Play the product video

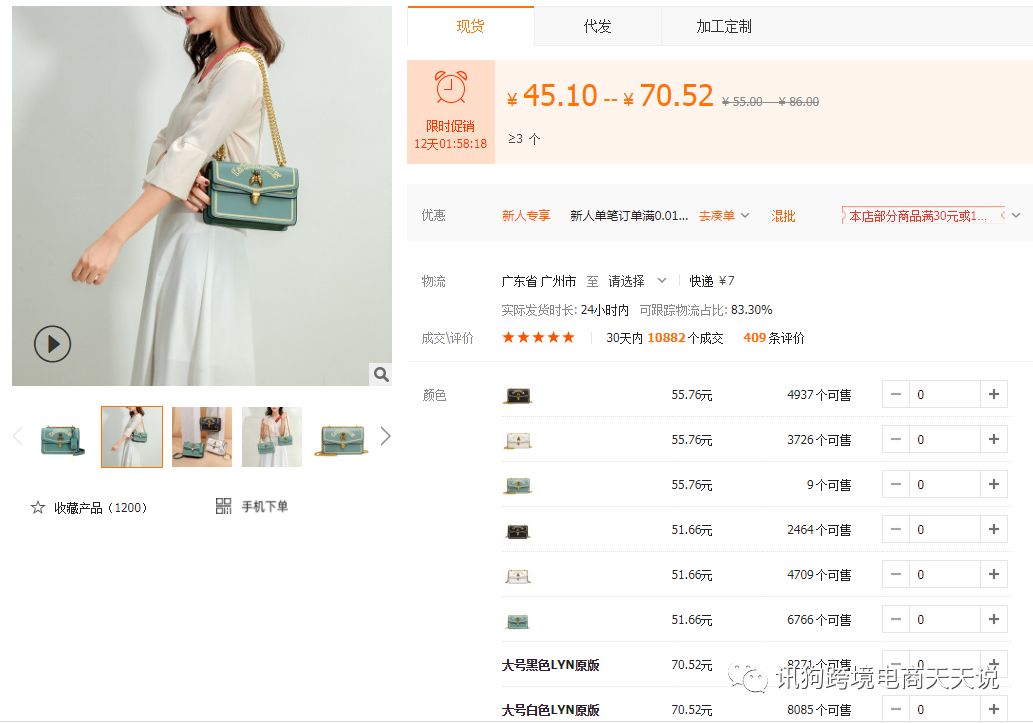[52, 343]
